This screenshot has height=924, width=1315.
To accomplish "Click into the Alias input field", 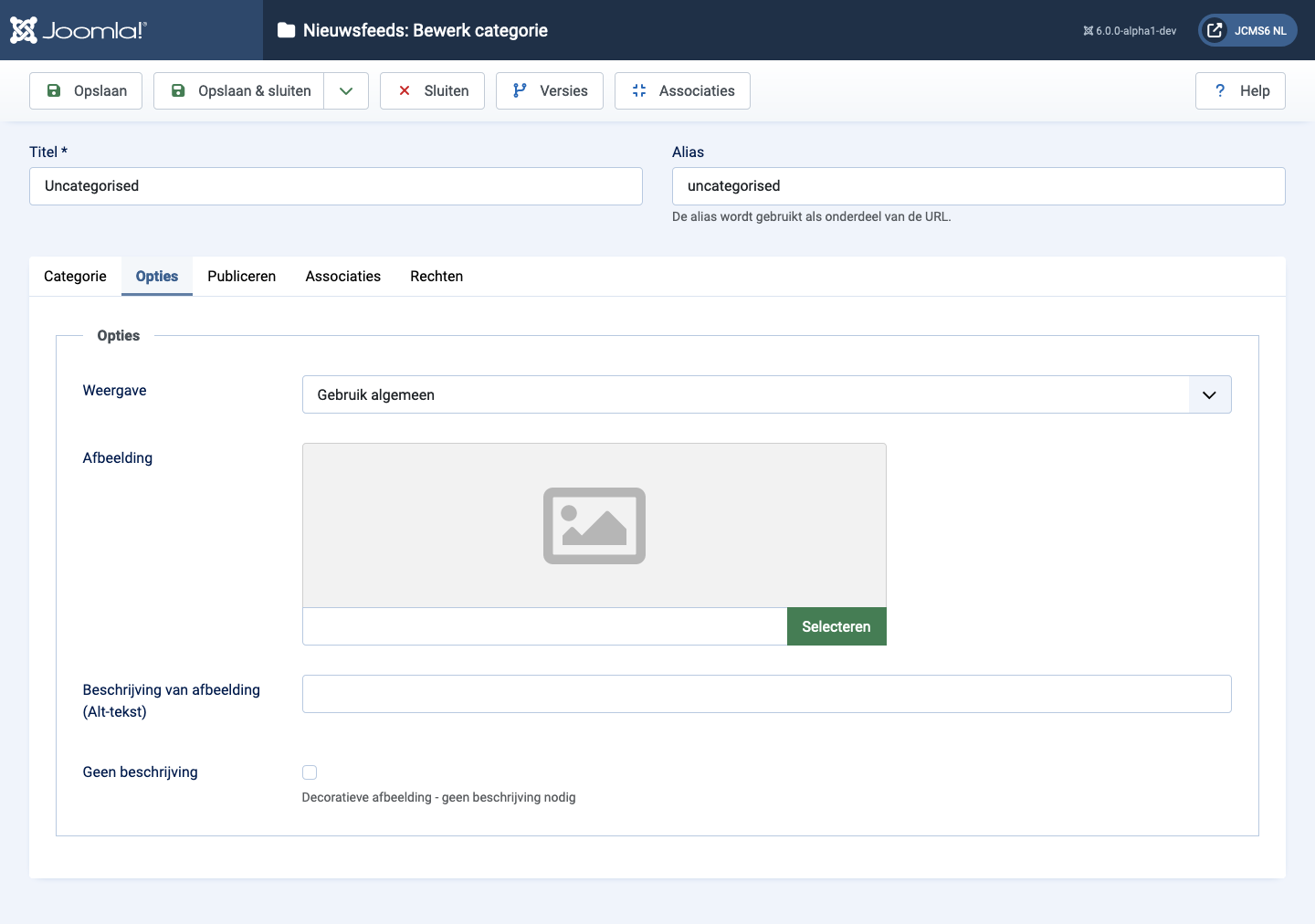I will click(x=979, y=186).
